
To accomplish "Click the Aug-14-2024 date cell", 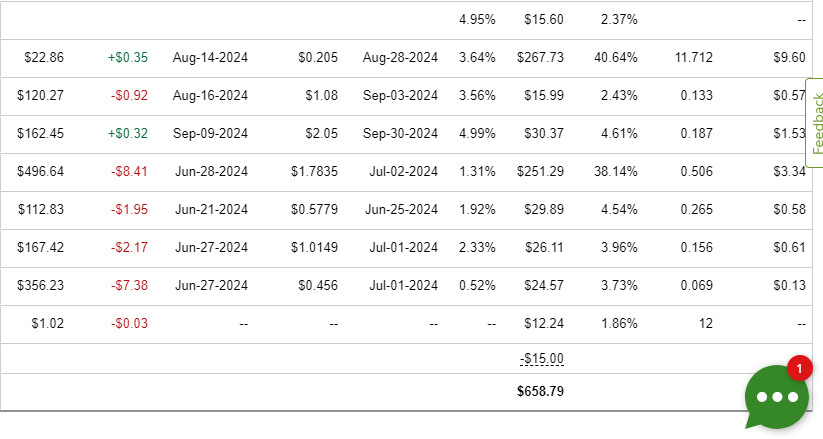I will pyautogui.click(x=210, y=57).
